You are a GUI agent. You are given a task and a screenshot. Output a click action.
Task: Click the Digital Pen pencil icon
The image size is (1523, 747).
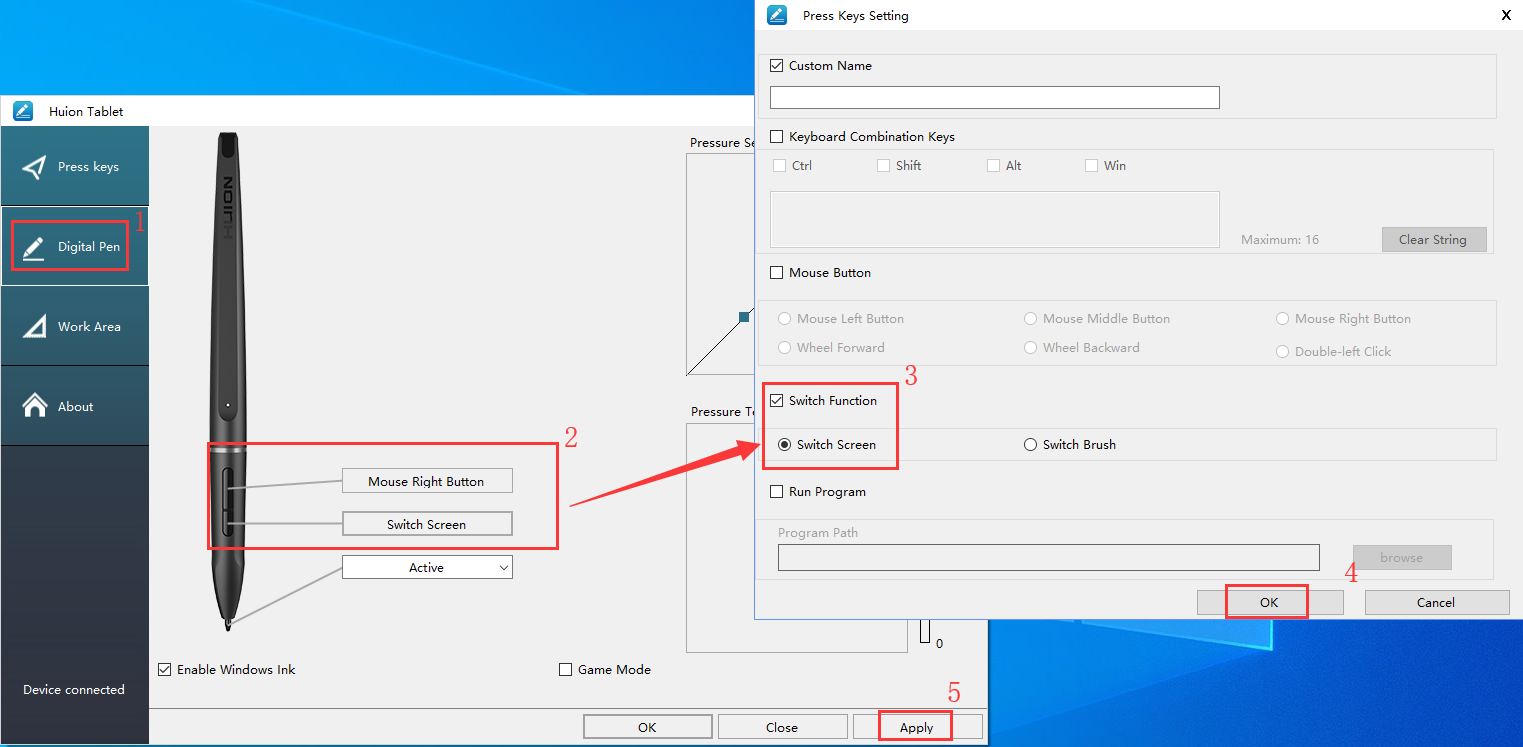coord(34,247)
